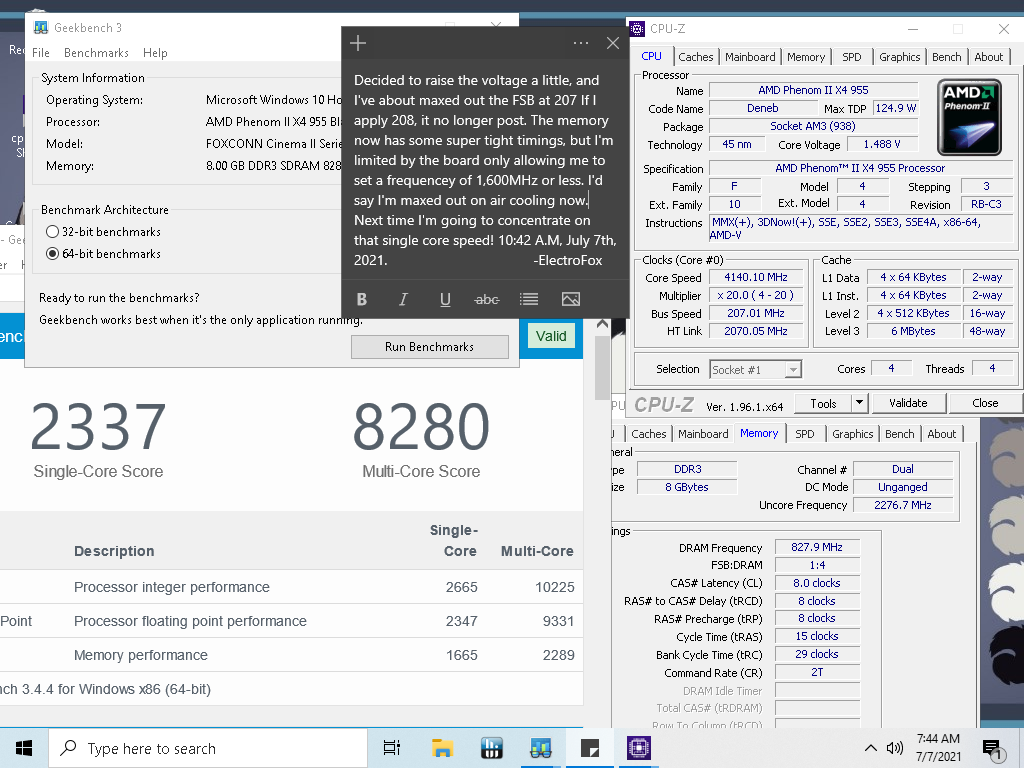Screen dimensions: 1024x768
Task: Click the Valid badge on results page
Action: [551, 336]
